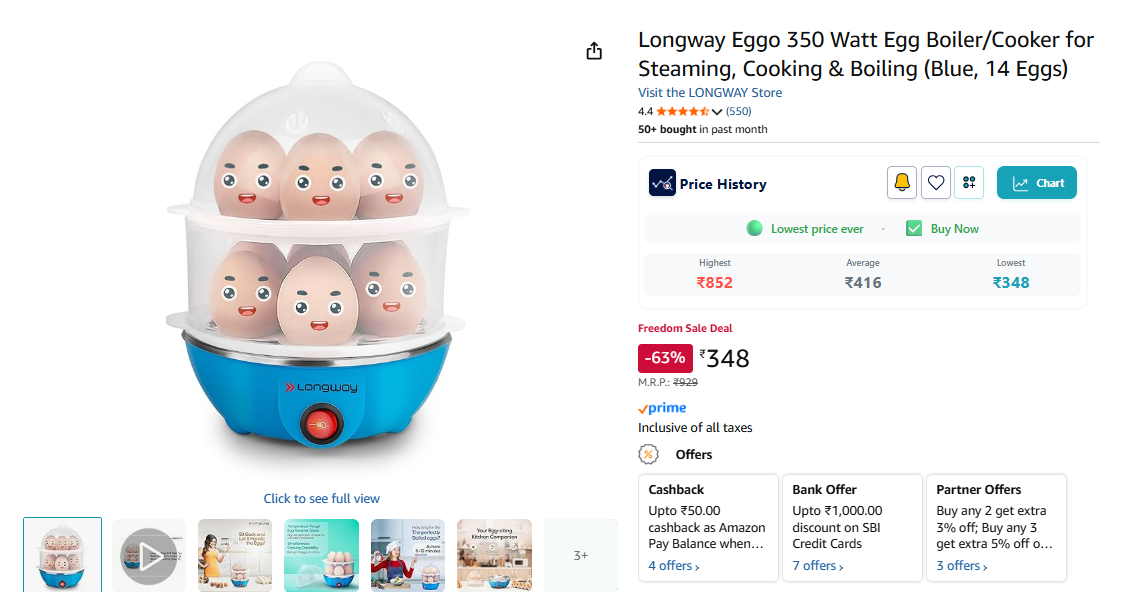Image resolution: width=1123 pixels, height=592 pixels.
Task: Click the Prime logo
Action: tap(662, 408)
